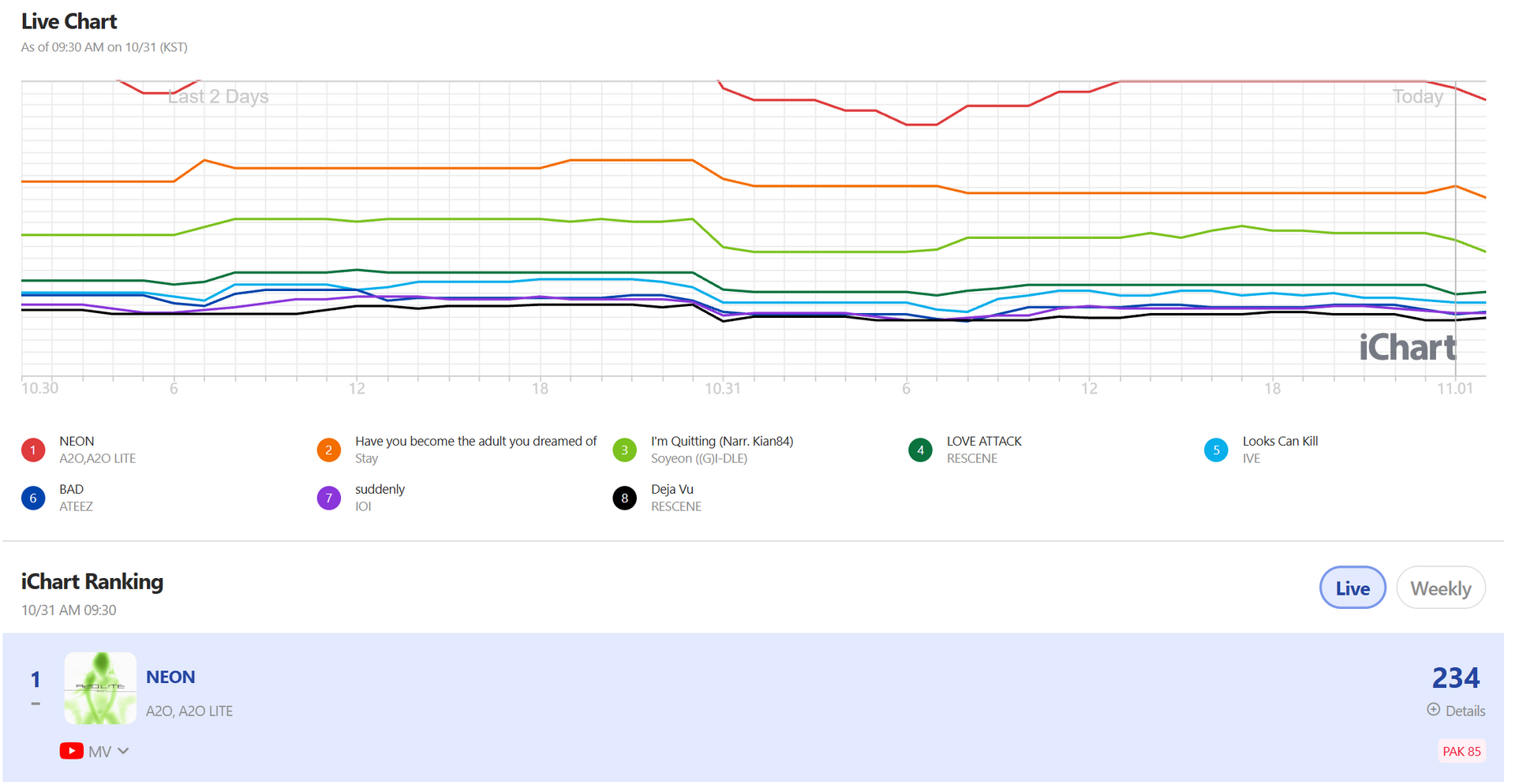Switch to the Live ranking tab
1515x784 pixels.
coord(1352,588)
